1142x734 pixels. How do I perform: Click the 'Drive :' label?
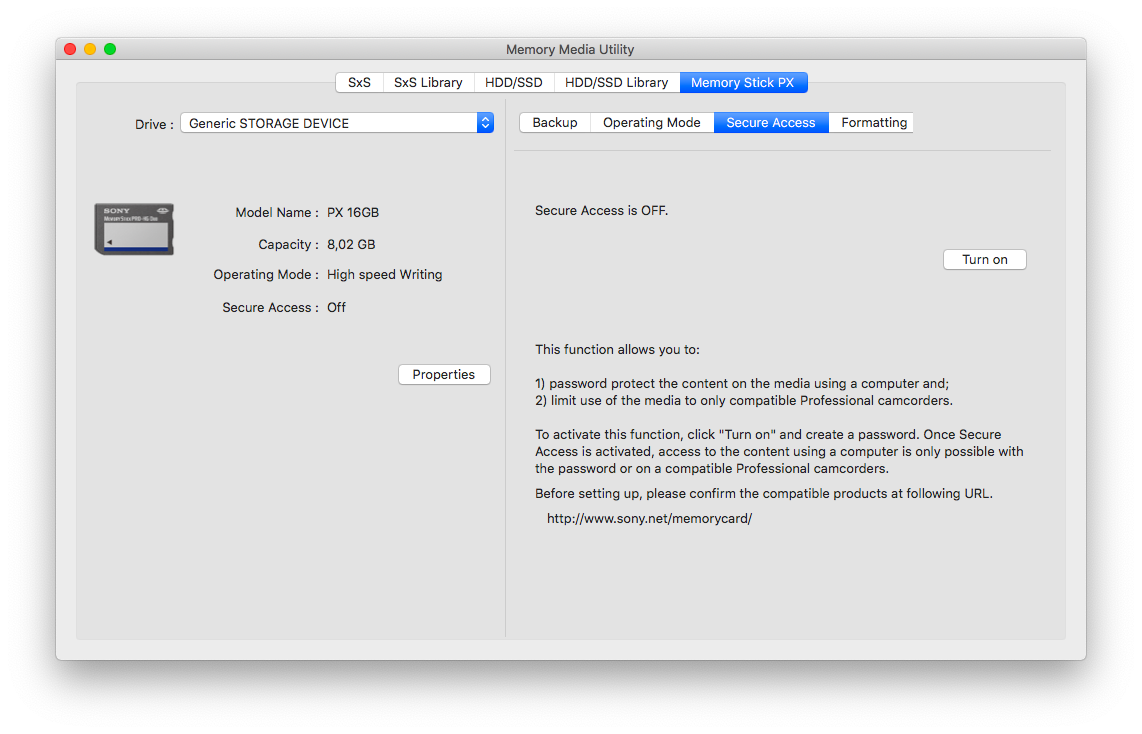[154, 125]
